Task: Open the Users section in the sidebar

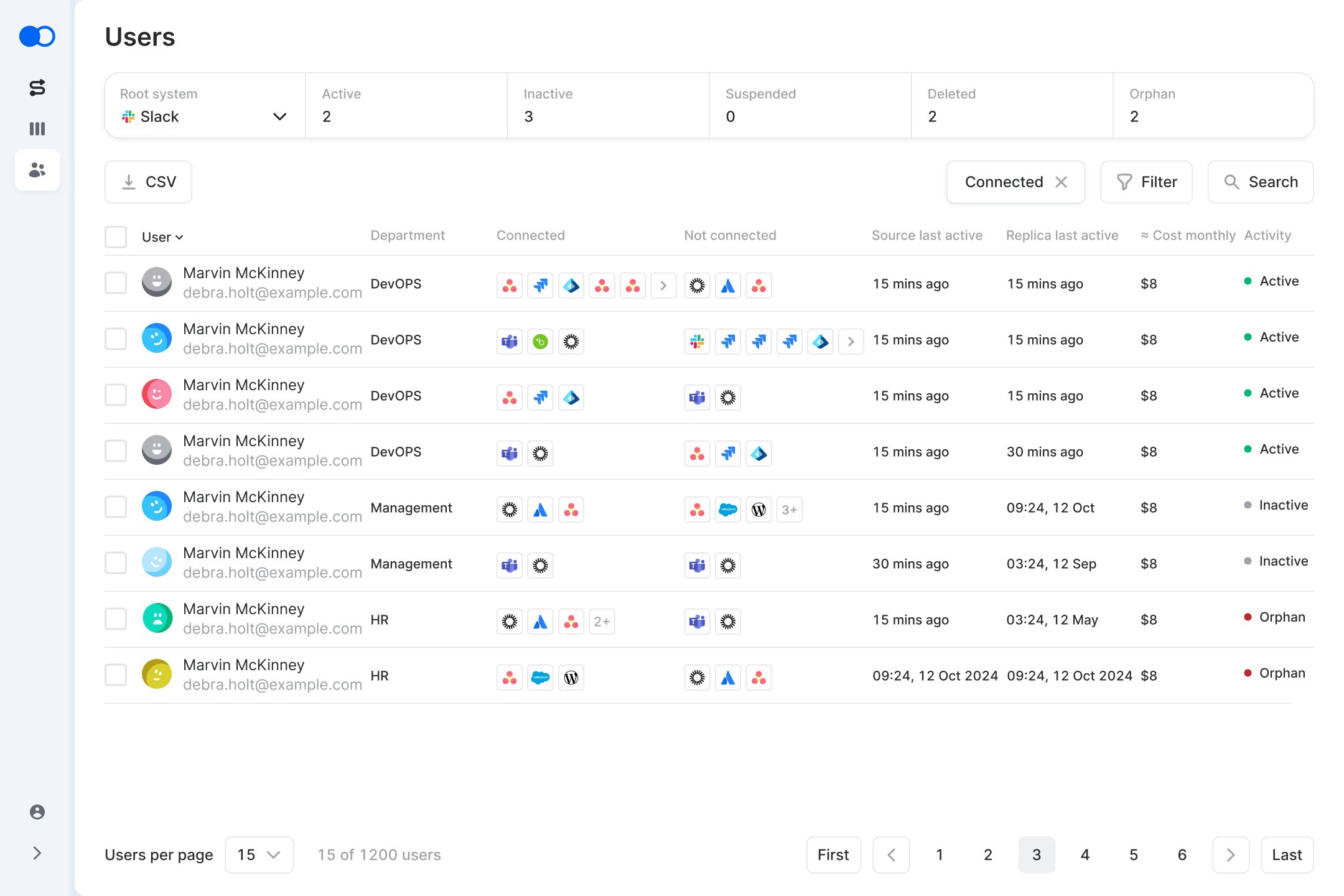Action: pyautogui.click(x=37, y=170)
